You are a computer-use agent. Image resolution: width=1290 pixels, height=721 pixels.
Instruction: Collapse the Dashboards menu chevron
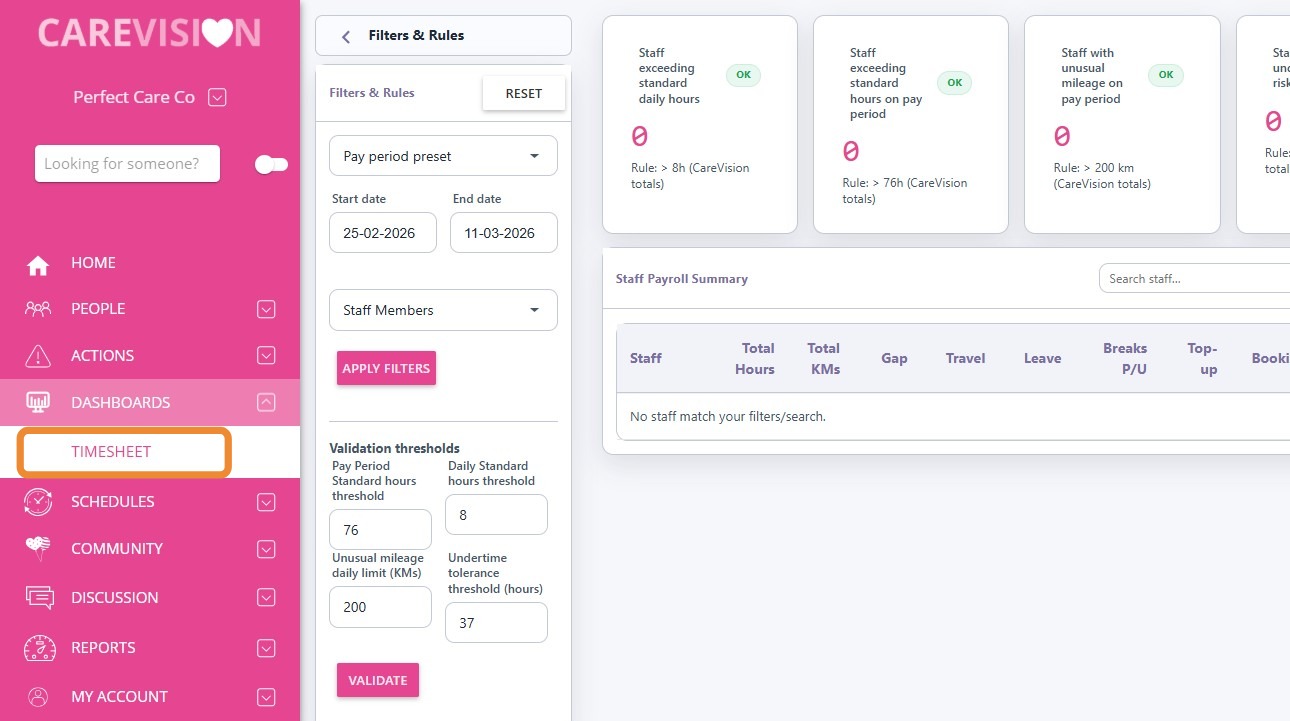tap(266, 403)
